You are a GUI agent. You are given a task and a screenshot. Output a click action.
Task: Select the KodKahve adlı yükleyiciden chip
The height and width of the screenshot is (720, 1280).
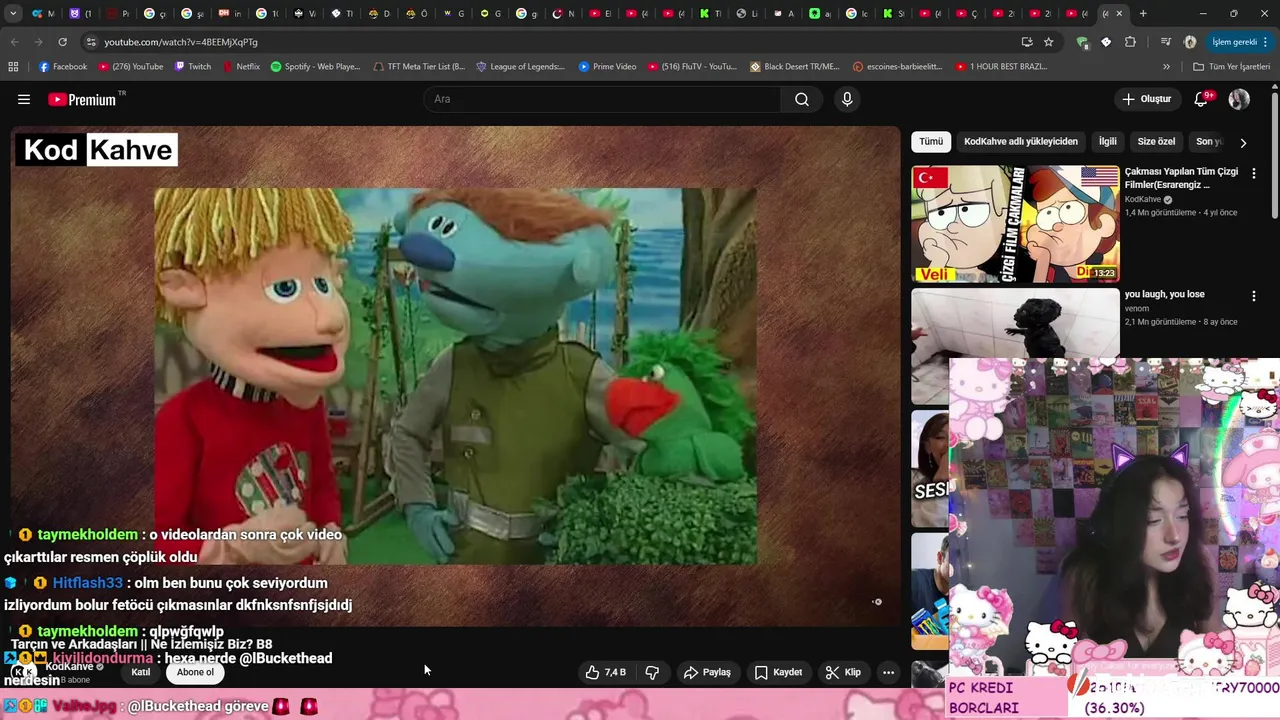point(1021,142)
